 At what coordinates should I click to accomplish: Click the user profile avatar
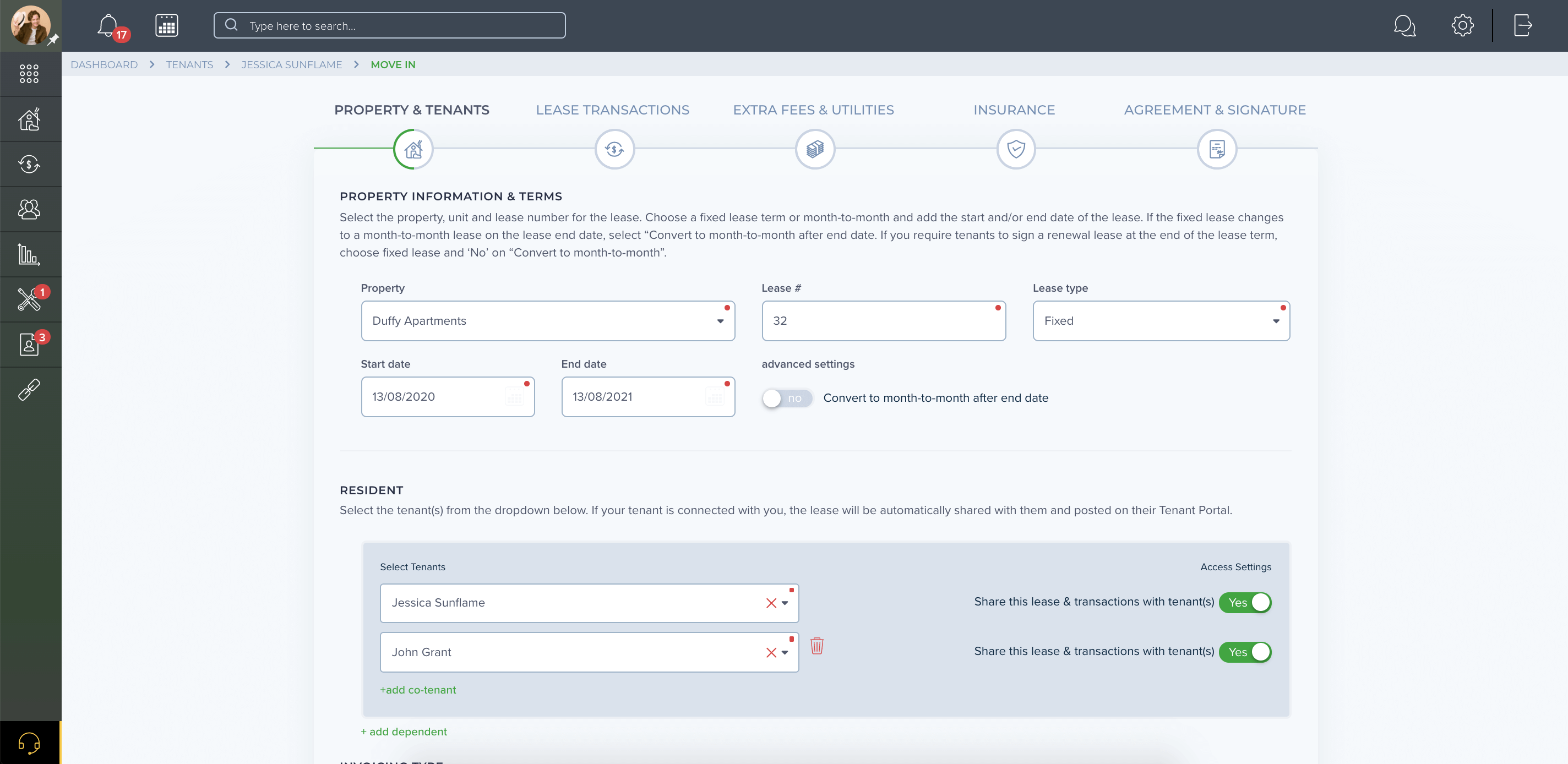(30, 25)
